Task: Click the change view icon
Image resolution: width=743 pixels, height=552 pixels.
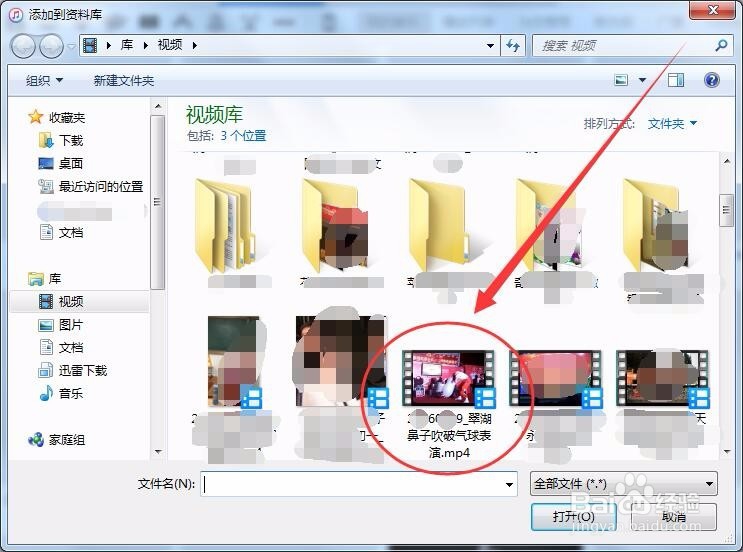Action: point(621,80)
